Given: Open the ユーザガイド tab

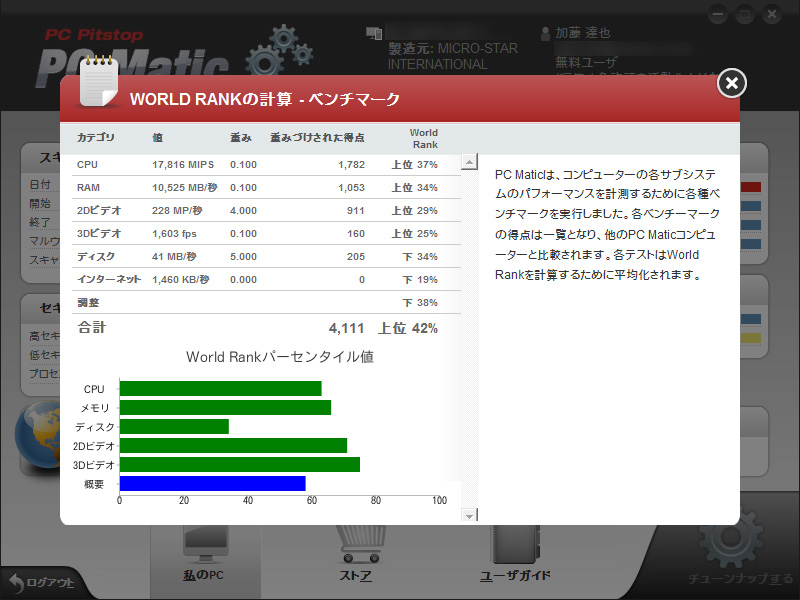Looking at the screenshot, I should coord(515,576).
